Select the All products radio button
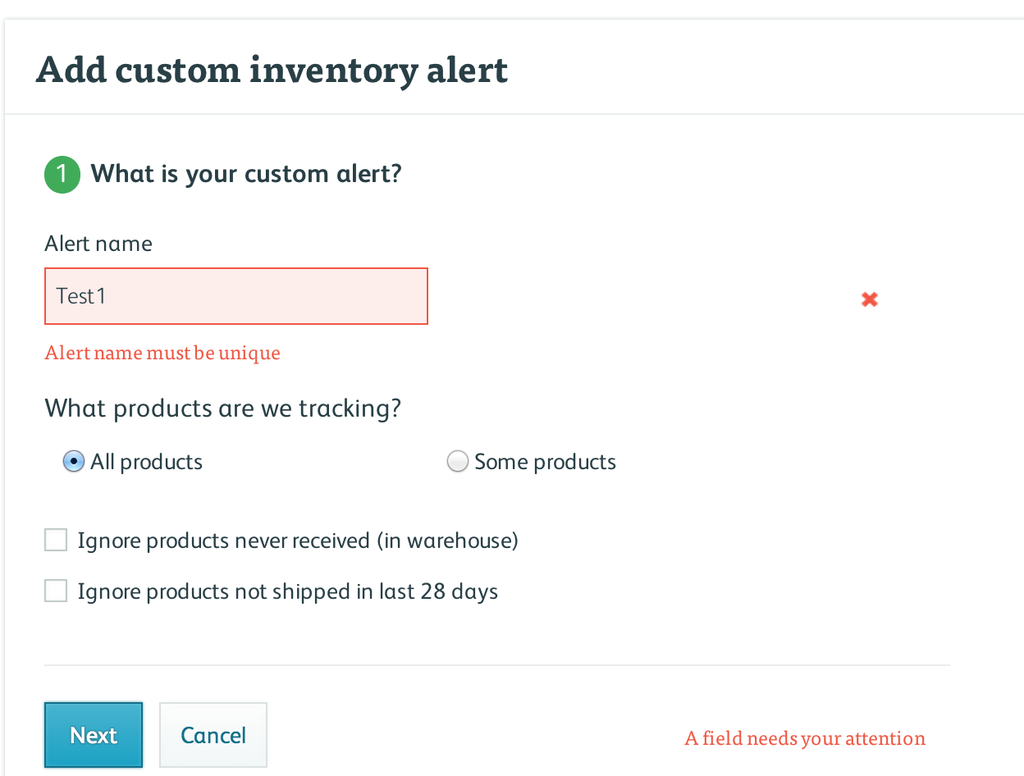Viewport: 1024px width, 776px height. point(73,462)
